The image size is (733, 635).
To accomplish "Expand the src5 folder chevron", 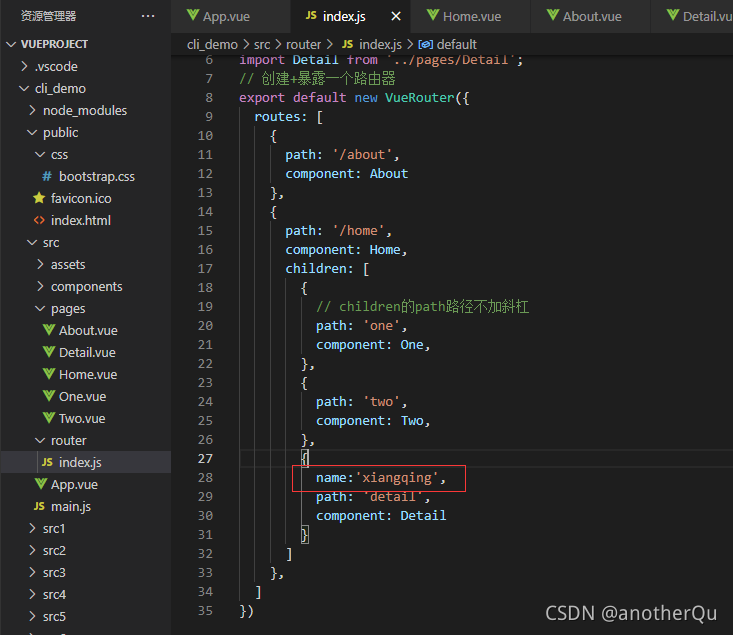I will click(x=32, y=616).
